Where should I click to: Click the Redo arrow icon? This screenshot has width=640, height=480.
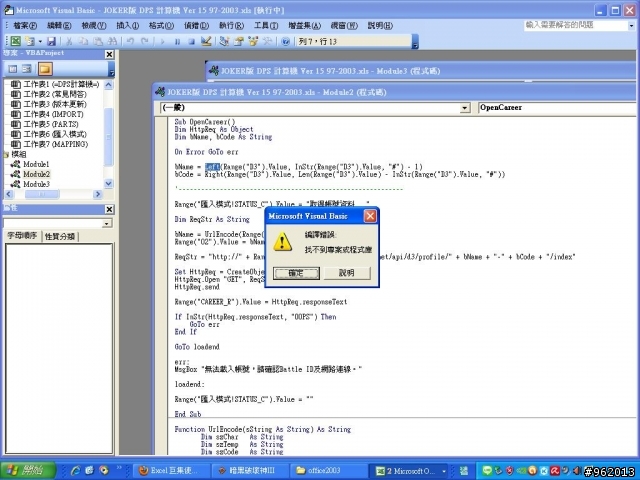point(145,41)
